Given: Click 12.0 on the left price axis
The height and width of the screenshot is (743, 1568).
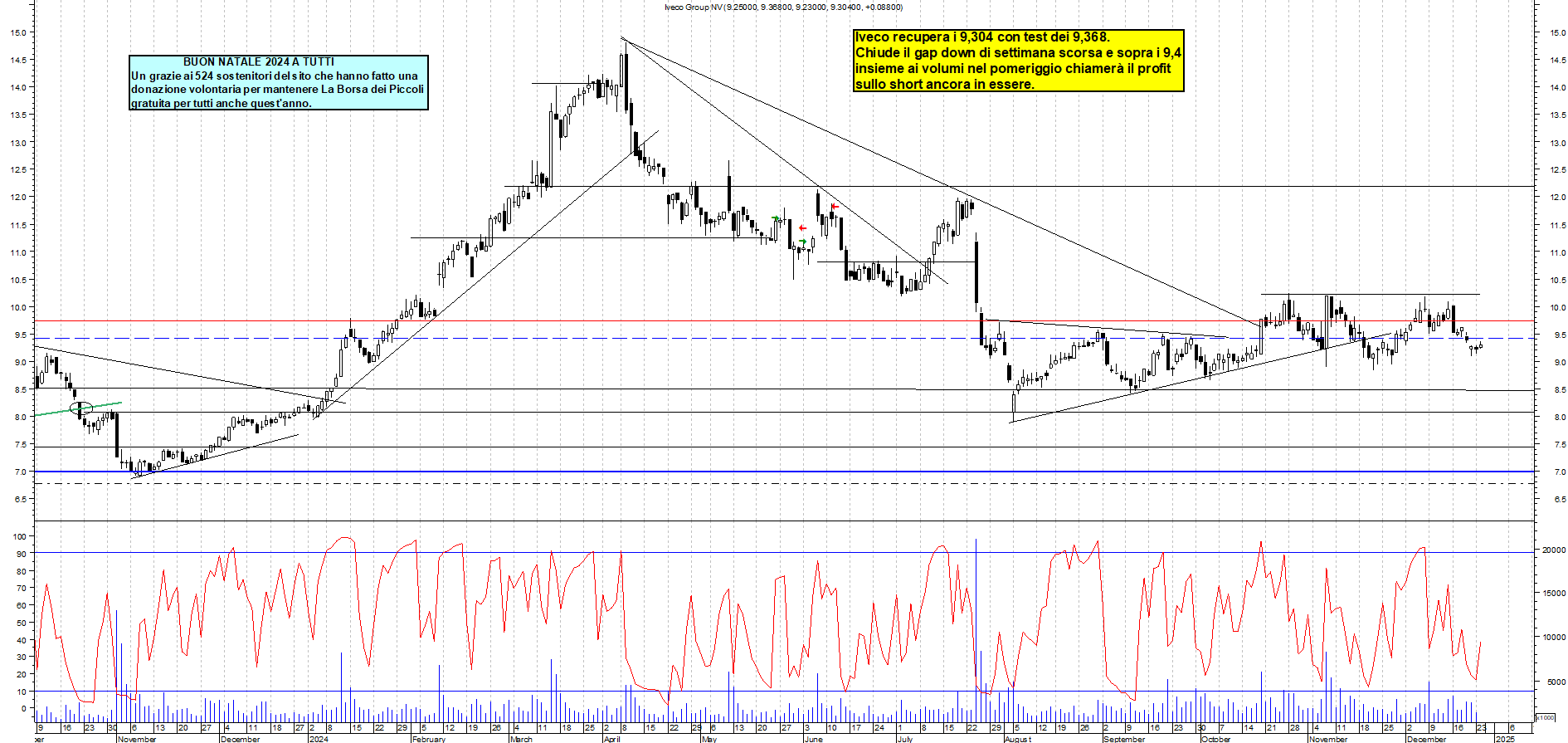Looking at the screenshot, I should coord(18,198).
